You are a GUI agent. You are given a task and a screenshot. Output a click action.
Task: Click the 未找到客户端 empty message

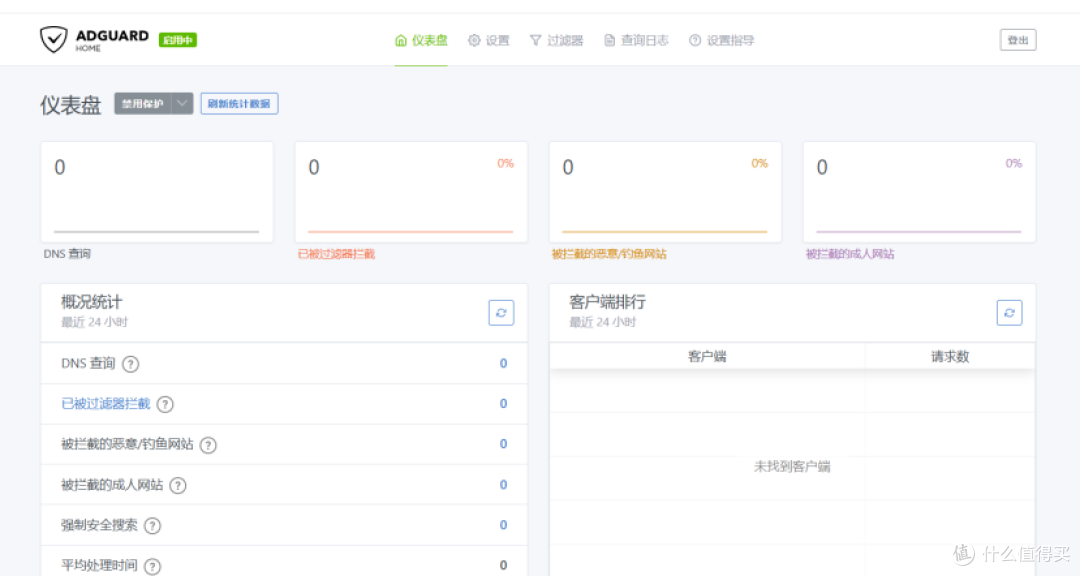point(792,466)
